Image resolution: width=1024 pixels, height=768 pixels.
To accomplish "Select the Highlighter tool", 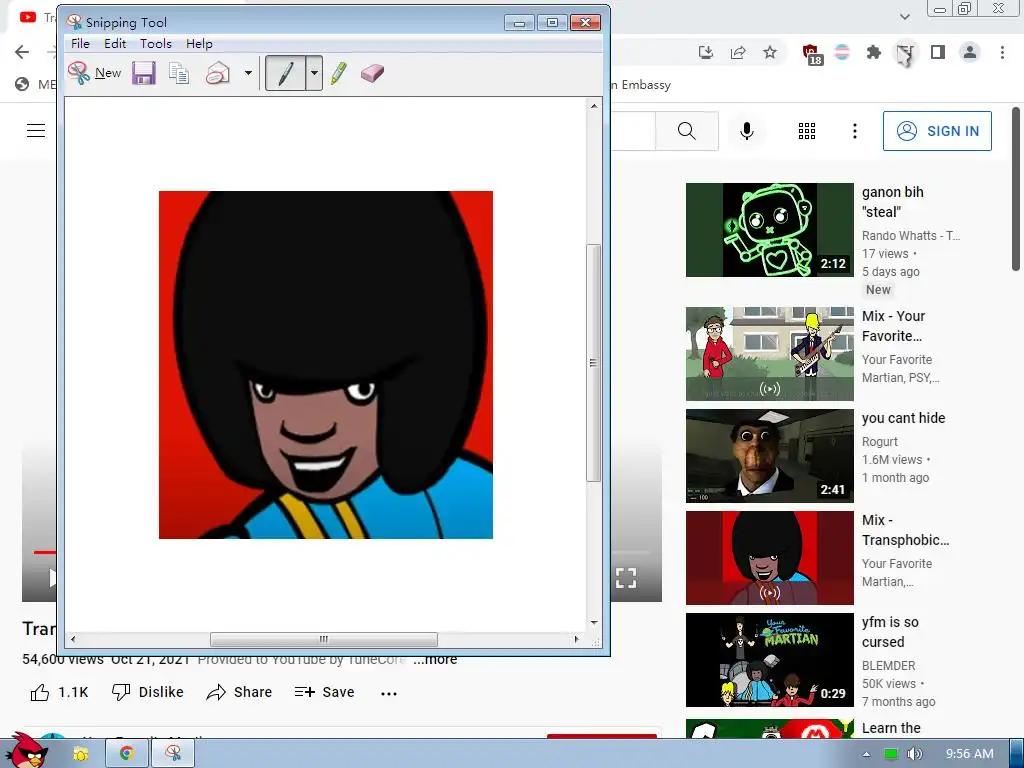I will (x=338, y=73).
